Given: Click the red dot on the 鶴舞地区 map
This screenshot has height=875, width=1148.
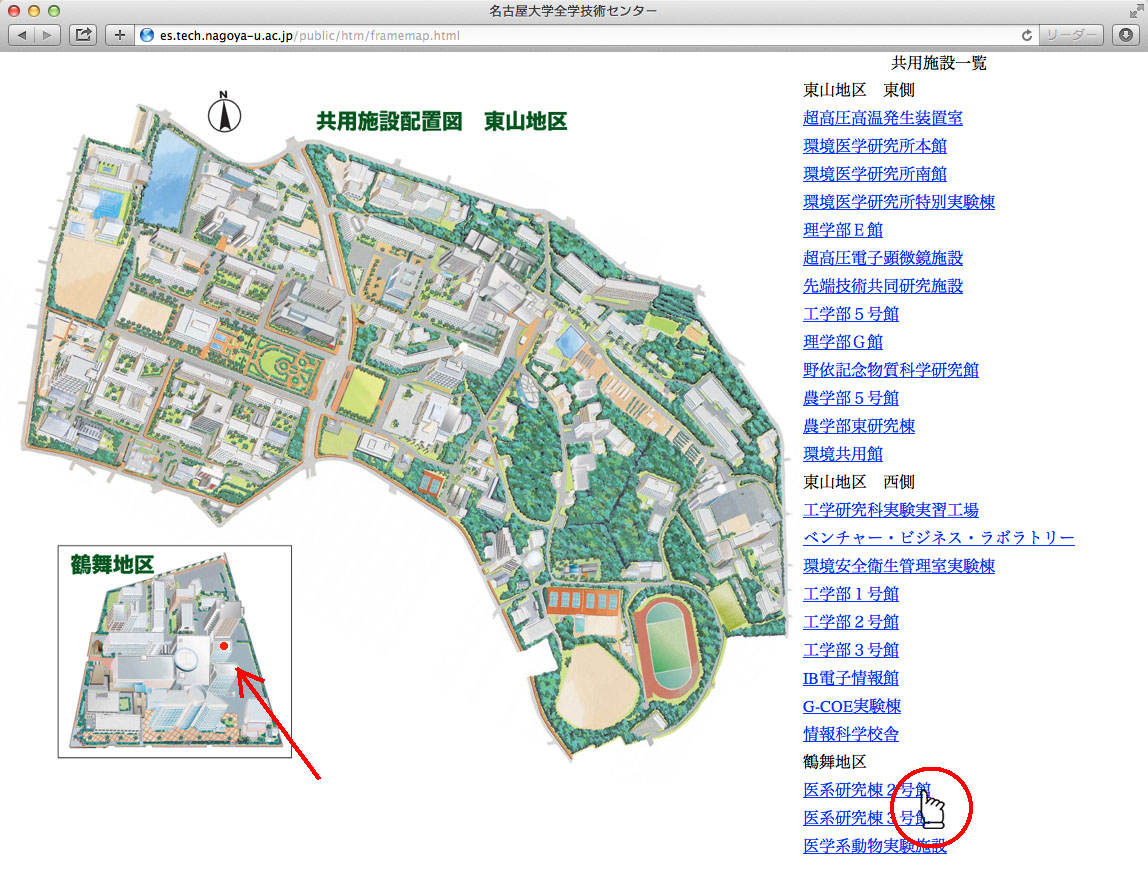Looking at the screenshot, I should coord(224,647).
